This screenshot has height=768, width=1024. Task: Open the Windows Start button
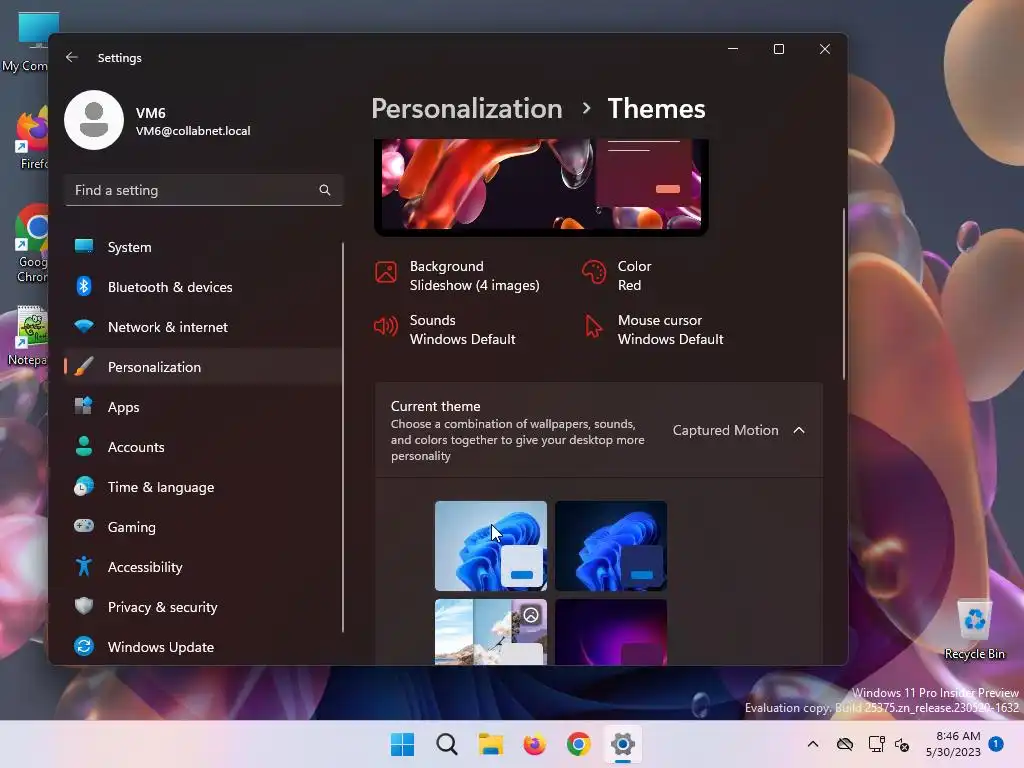402,744
